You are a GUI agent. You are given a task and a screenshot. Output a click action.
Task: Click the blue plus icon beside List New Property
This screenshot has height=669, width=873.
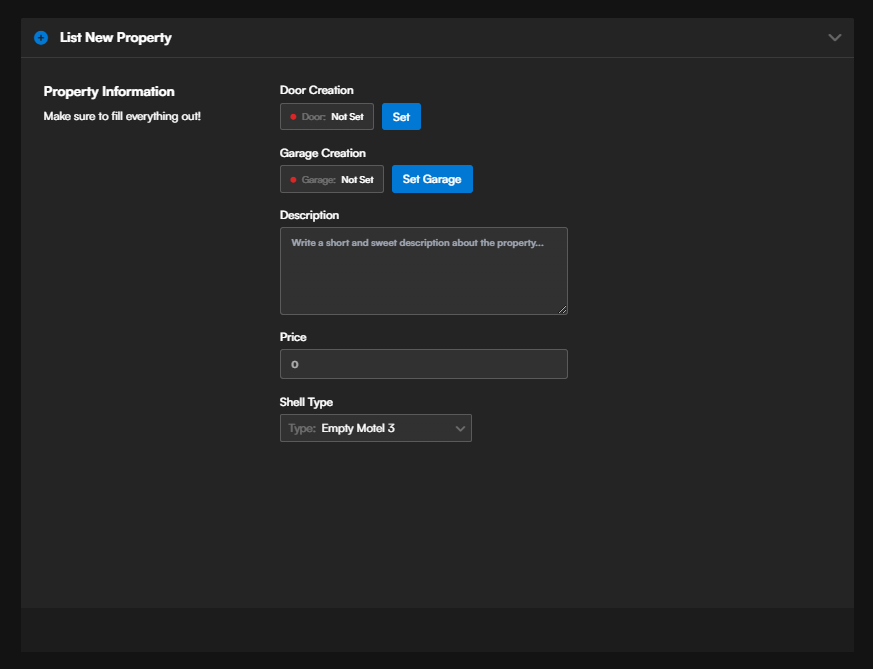[x=41, y=38]
